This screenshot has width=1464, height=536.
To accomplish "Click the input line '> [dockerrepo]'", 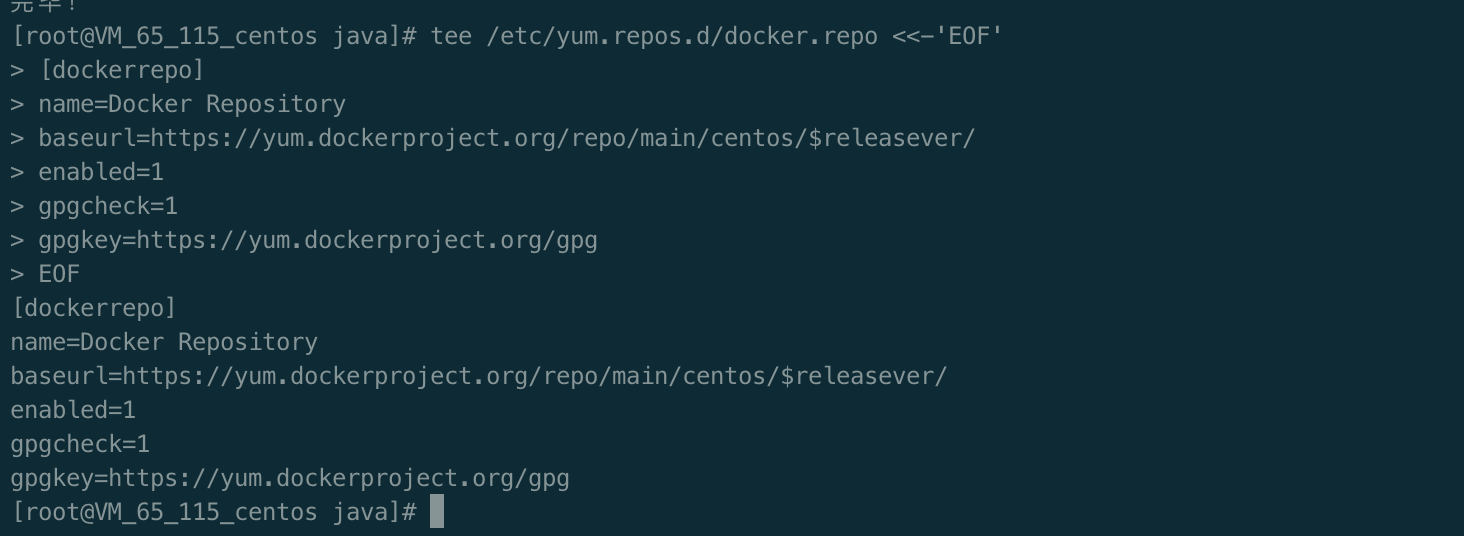I will click(x=107, y=71).
